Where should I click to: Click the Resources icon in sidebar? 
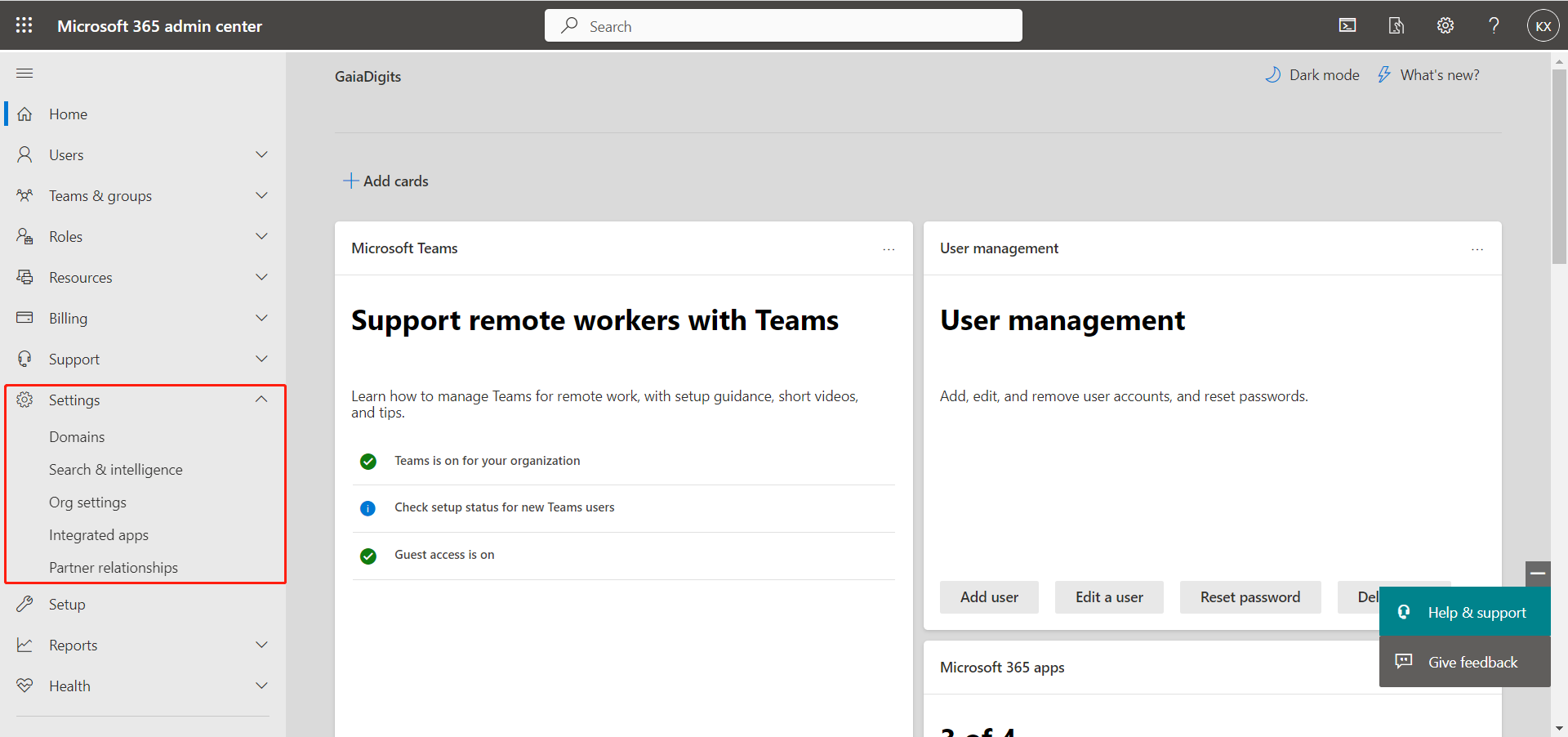pos(25,277)
